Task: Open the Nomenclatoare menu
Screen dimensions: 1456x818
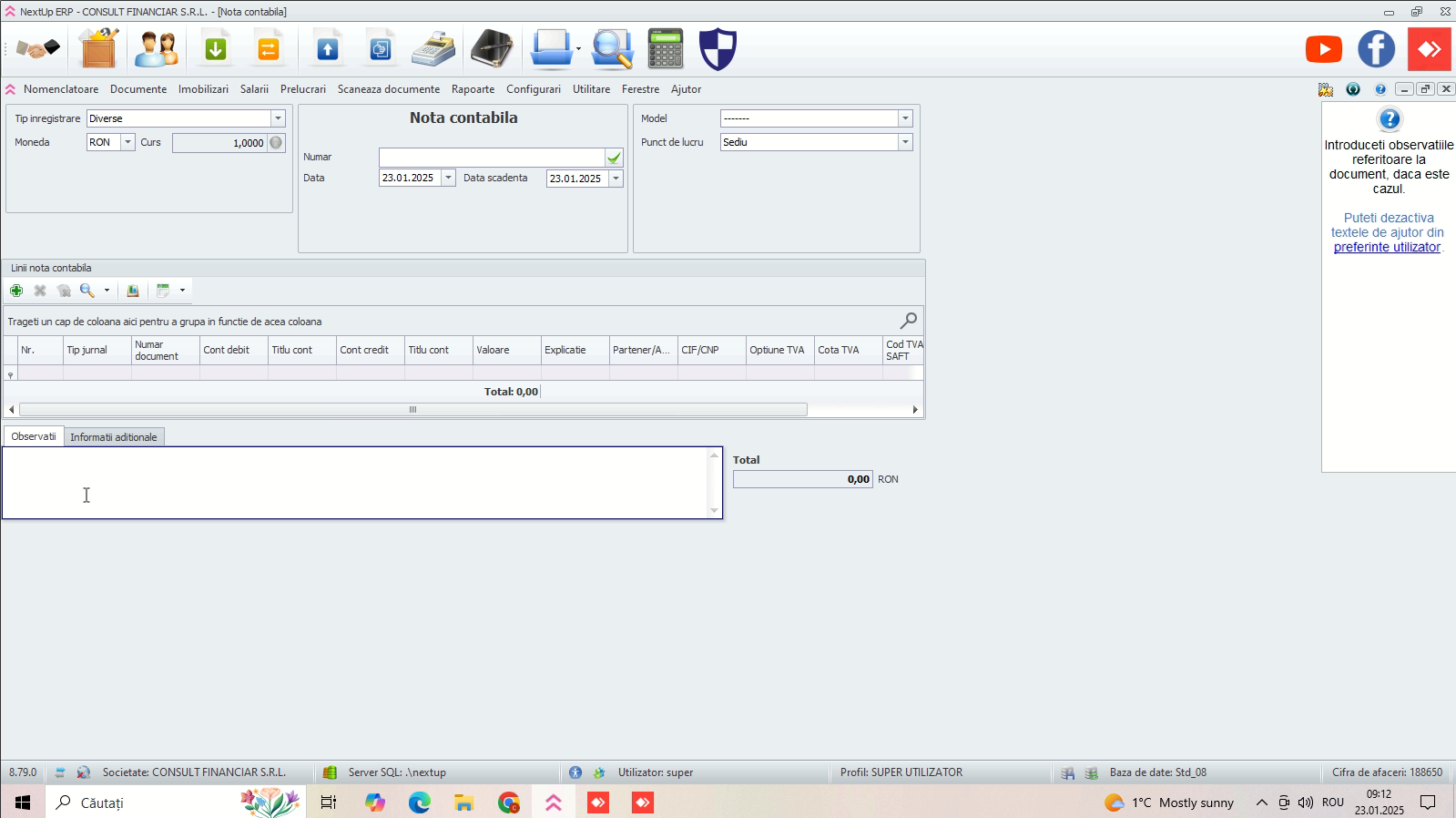Action: pos(61,89)
